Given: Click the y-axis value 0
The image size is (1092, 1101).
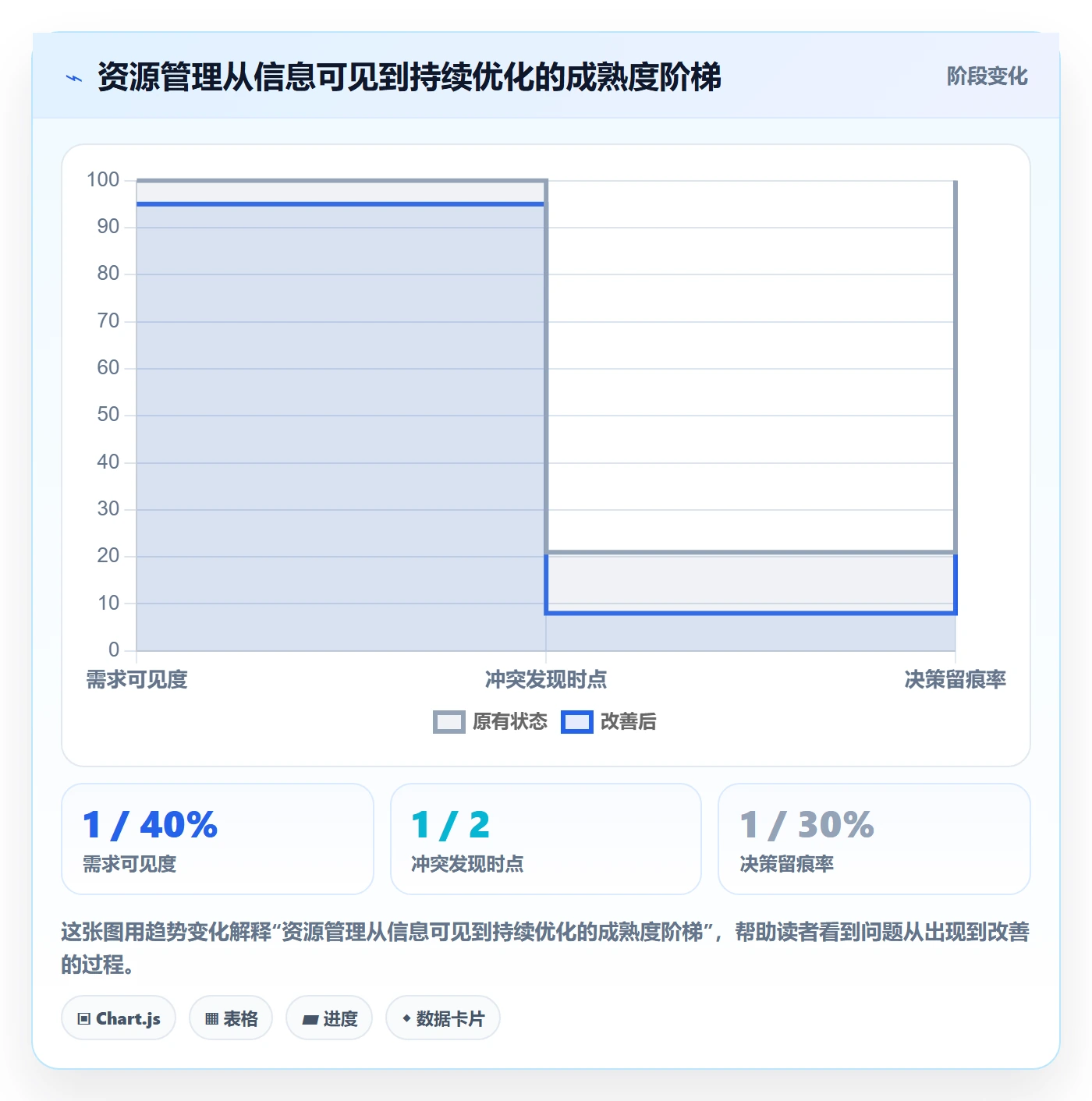Looking at the screenshot, I should tap(114, 650).
